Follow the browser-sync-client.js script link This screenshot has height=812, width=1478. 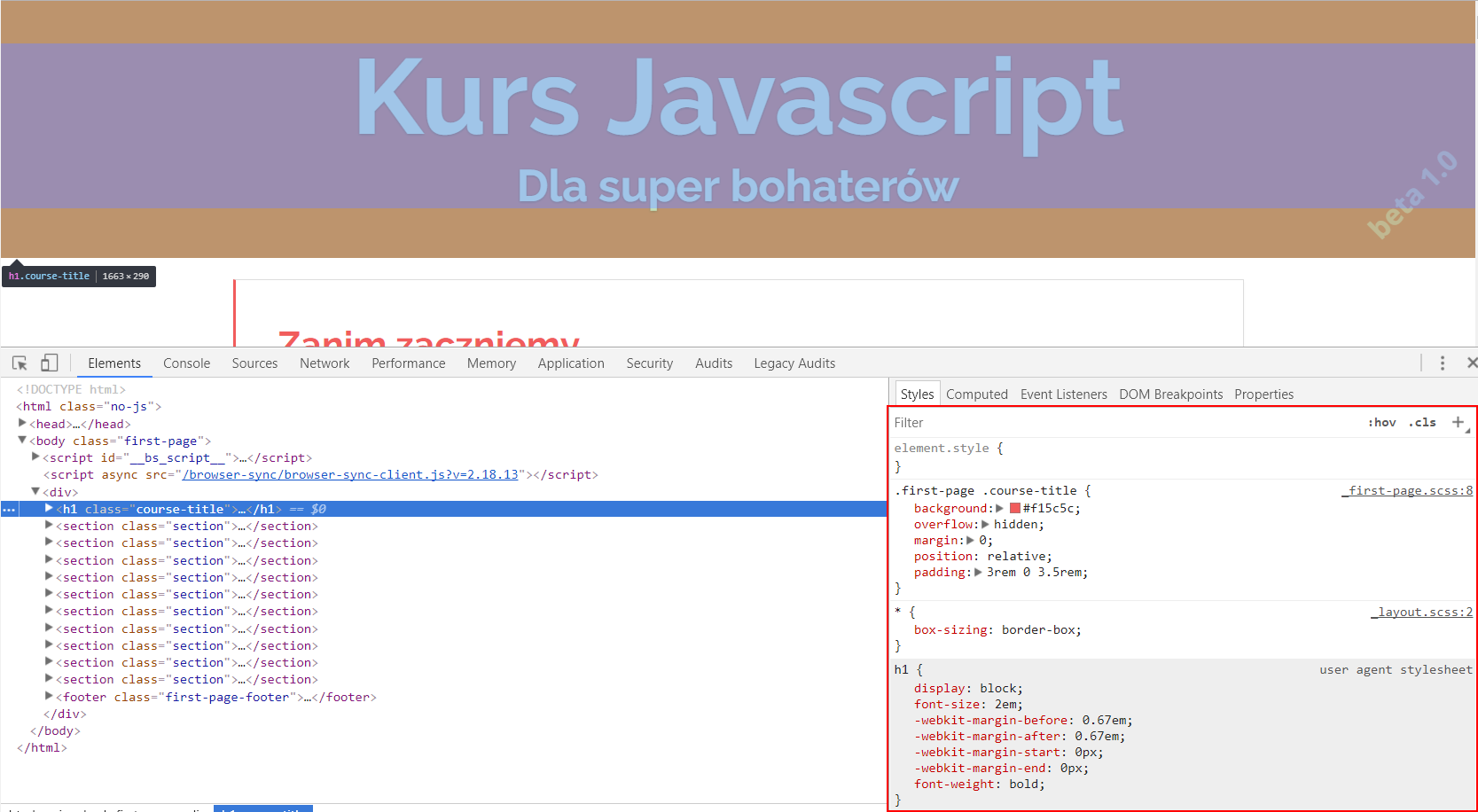[350, 475]
